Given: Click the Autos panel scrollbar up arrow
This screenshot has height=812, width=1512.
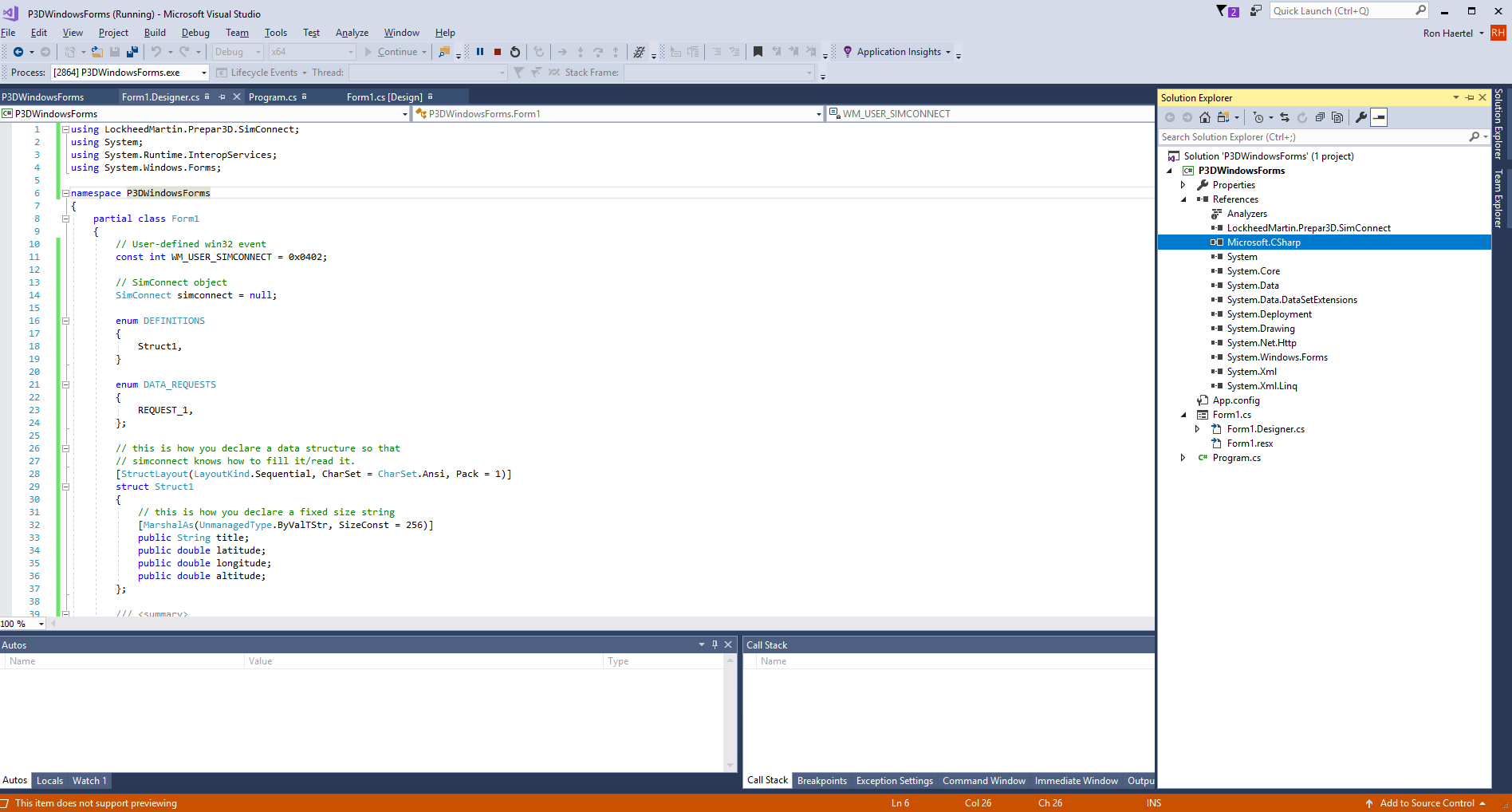Looking at the screenshot, I should 730,660.
